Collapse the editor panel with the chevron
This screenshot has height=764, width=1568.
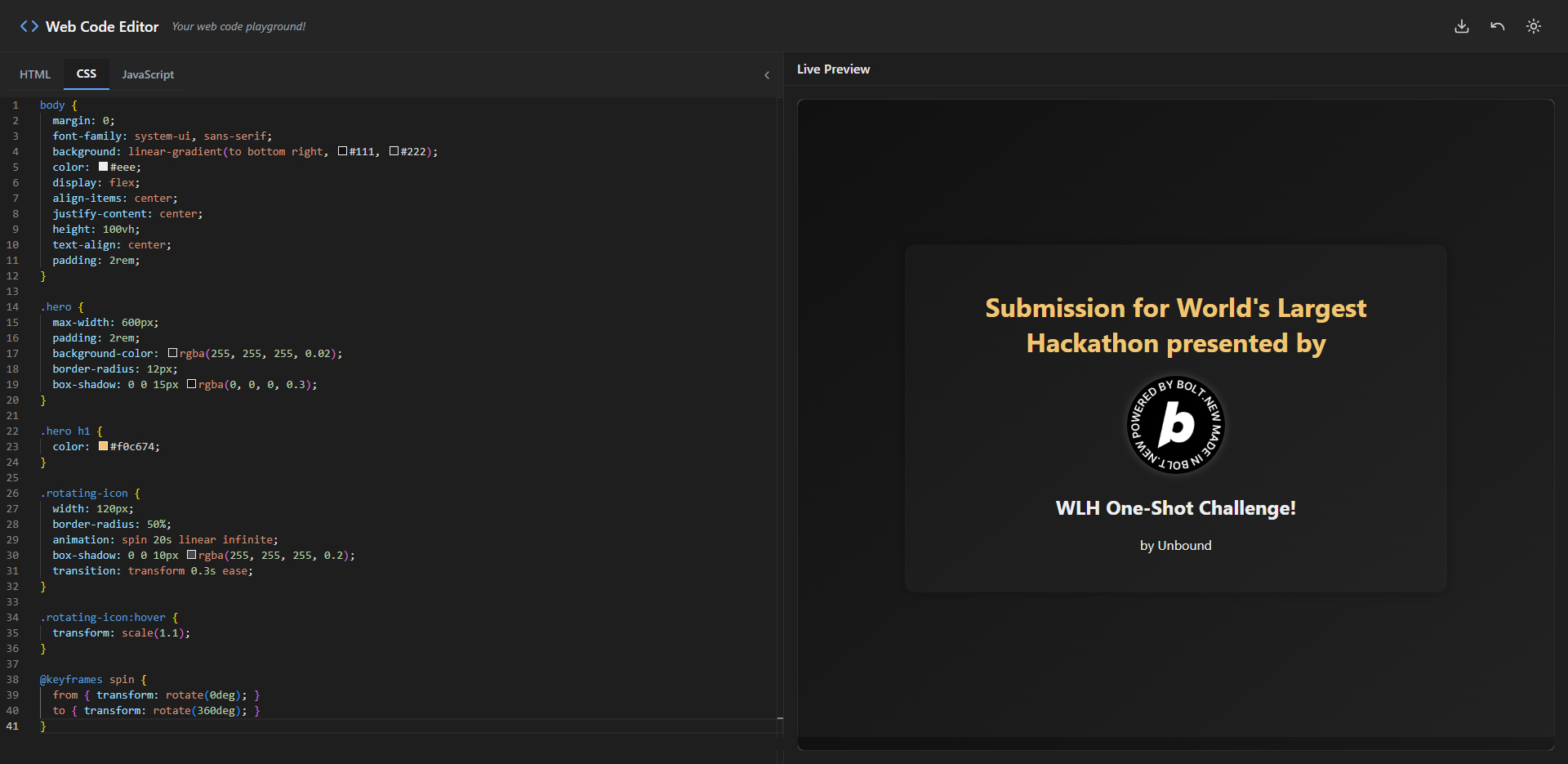(767, 75)
